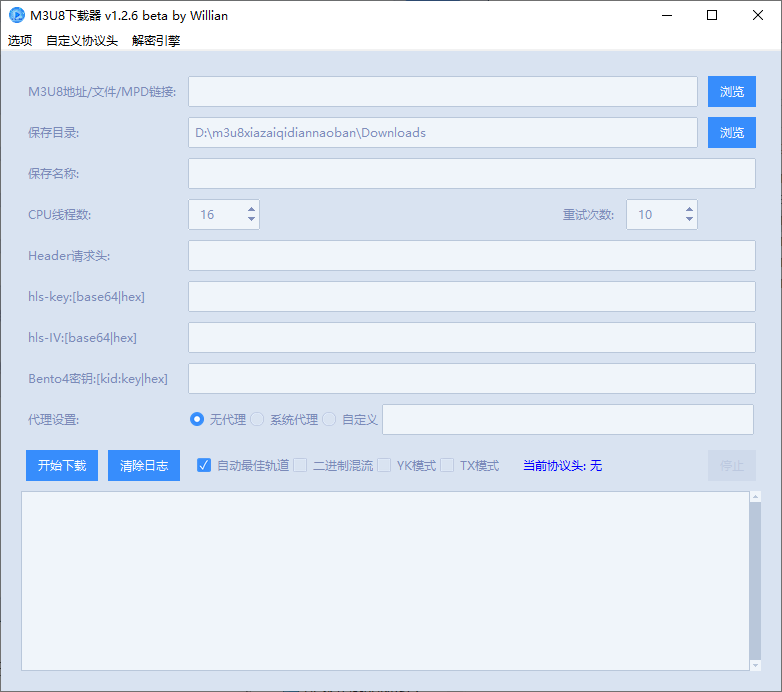
Task: Decrease the CPU线程数 value with down arrow
Action: (251, 220)
